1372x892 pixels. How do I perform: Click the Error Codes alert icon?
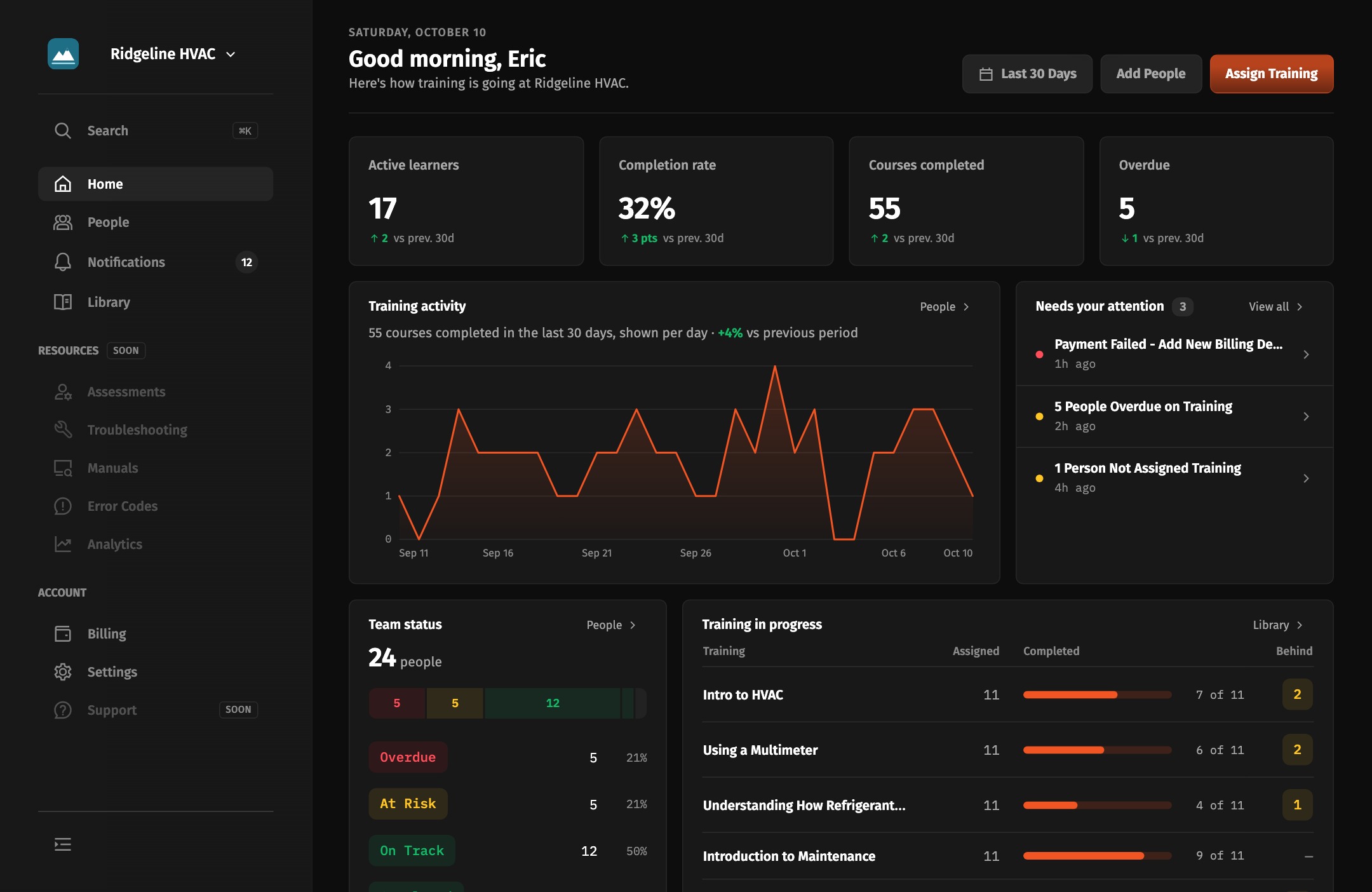coord(63,506)
